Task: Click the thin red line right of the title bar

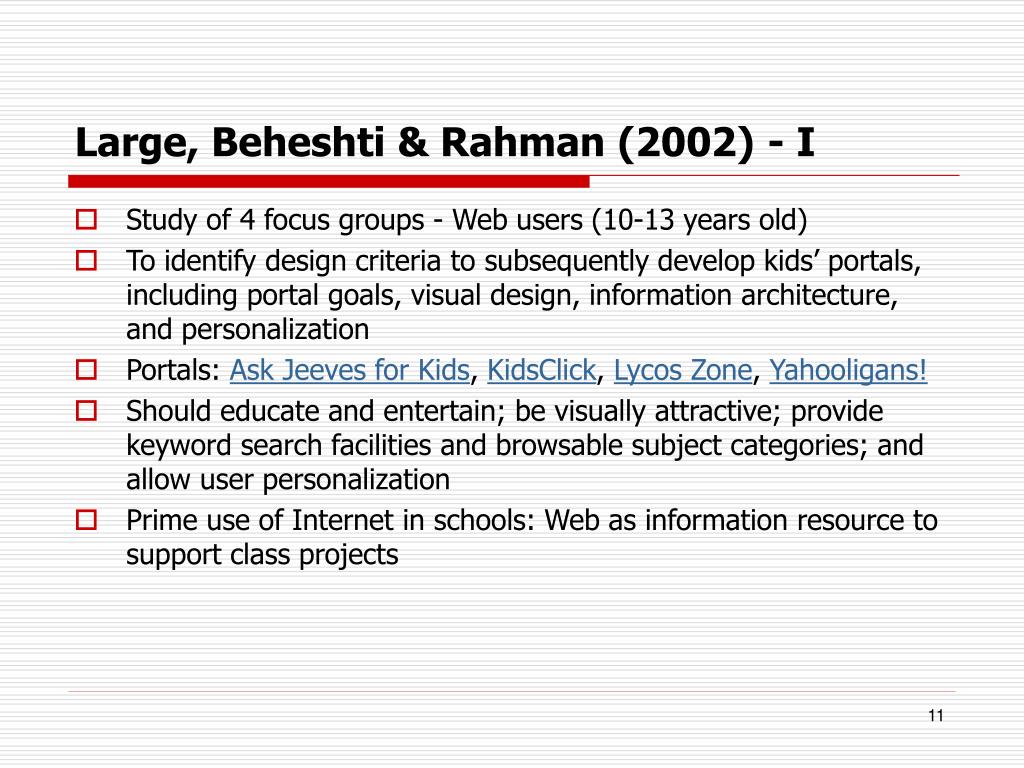Action: (775, 175)
